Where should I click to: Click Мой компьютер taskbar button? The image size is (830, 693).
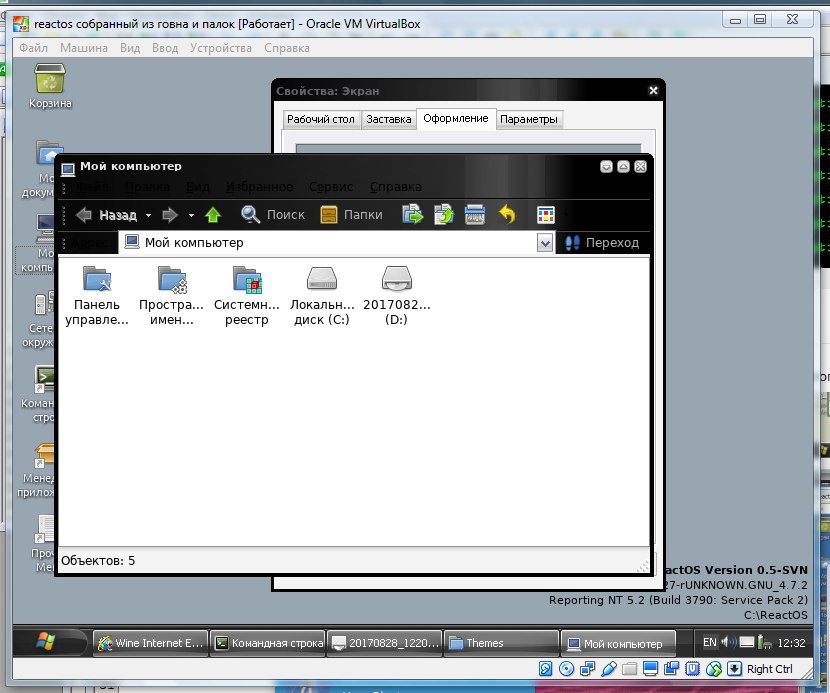pos(618,643)
